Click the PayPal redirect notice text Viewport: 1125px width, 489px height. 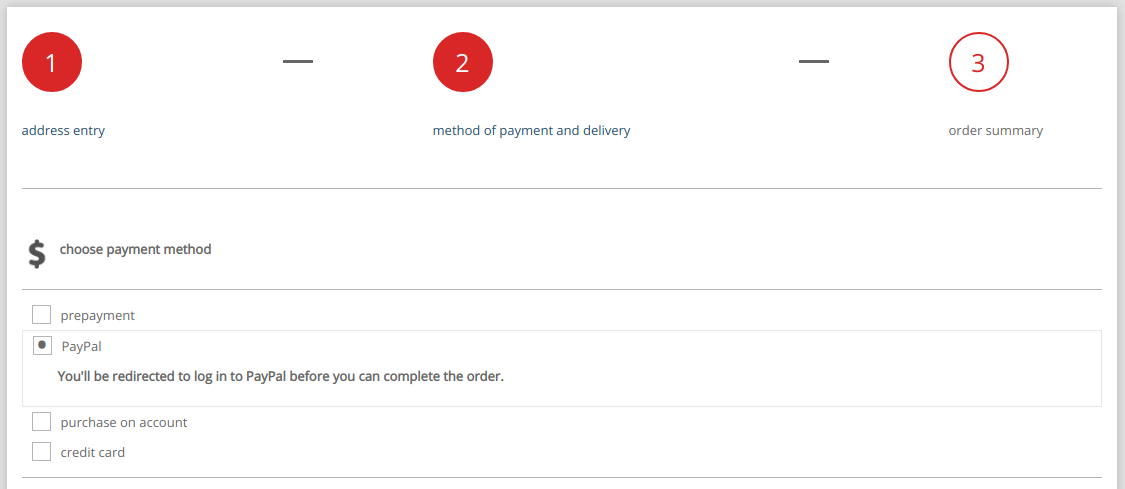[x=281, y=376]
